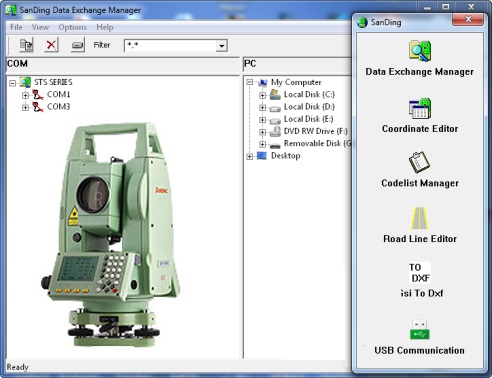Open the Gsi To Dxf converter
The height and width of the screenshot is (378, 492).
point(420,273)
